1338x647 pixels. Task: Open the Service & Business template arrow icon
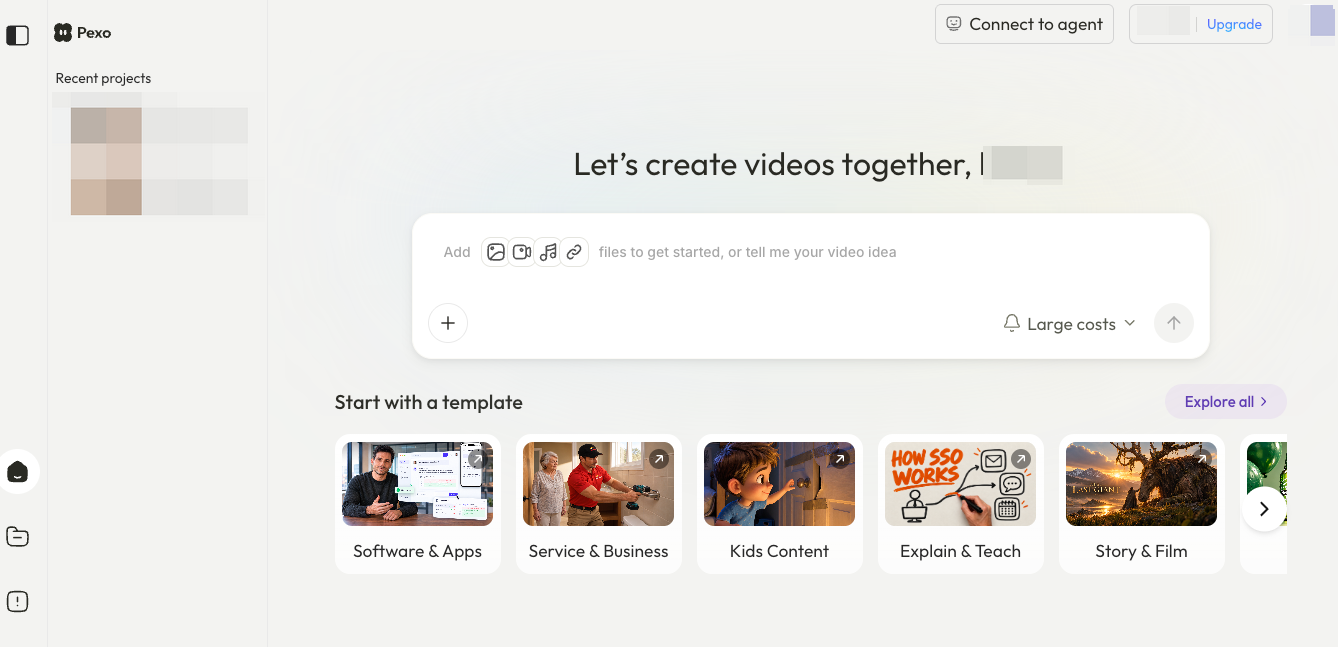point(658,459)
